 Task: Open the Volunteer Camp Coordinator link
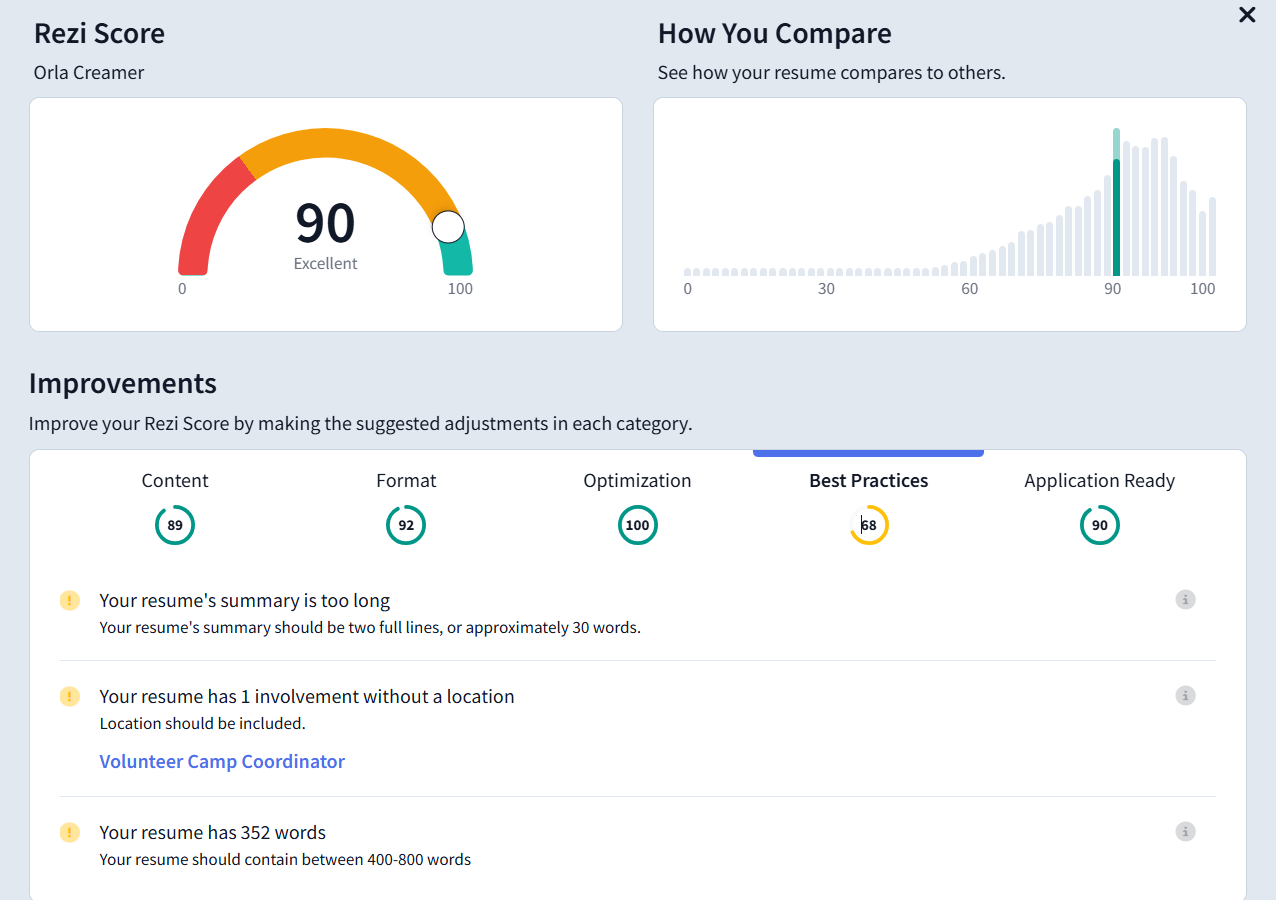(222, 762)
